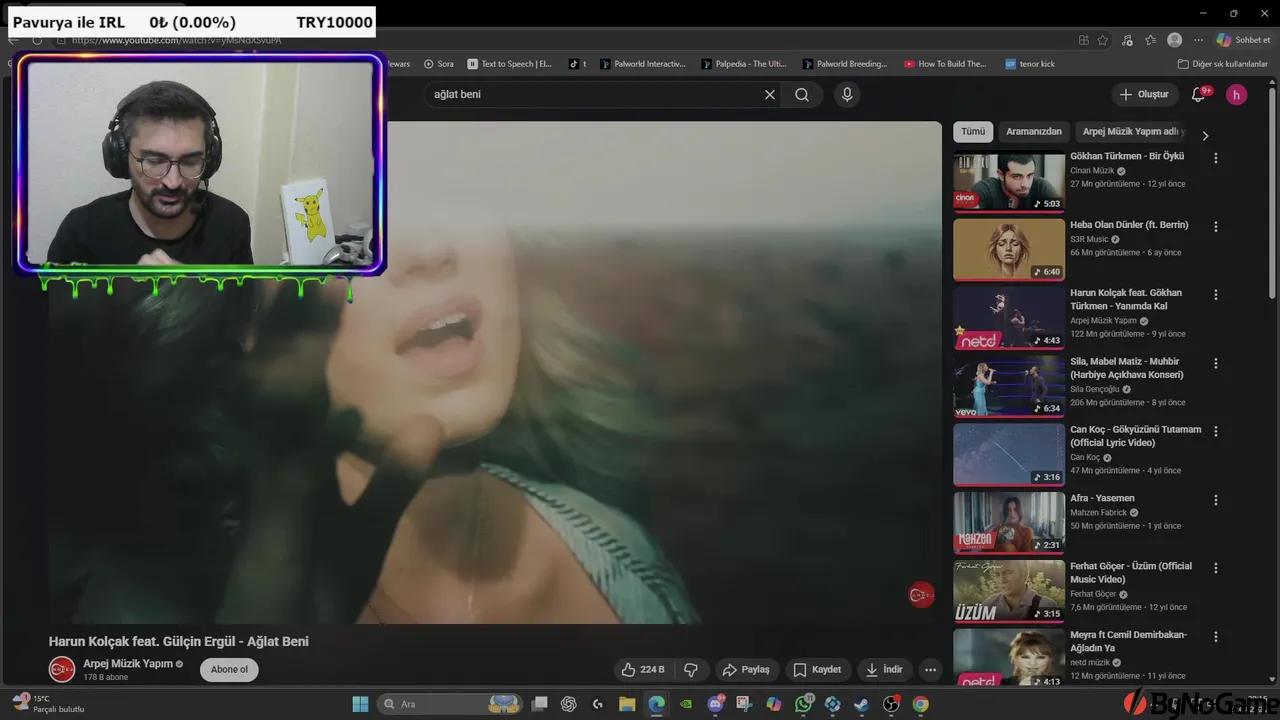The height and width of the screenshot is (720, 1280).
Task: Open Copilot Sohbet et button
Action: 1243,40
